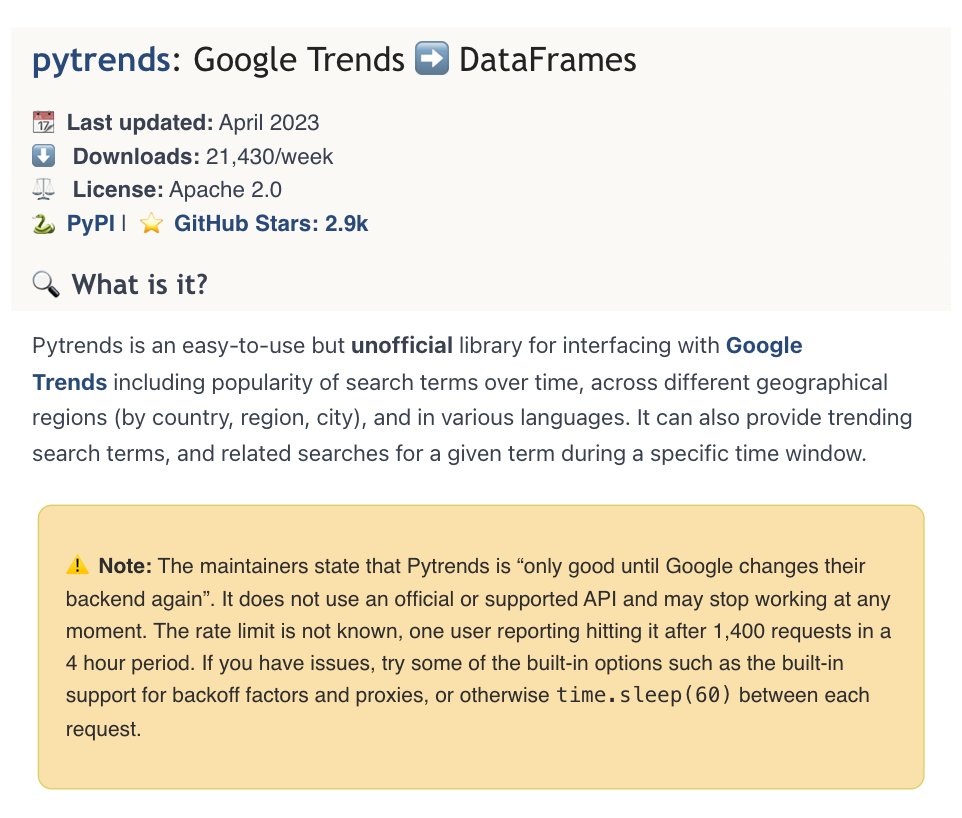Click the Last updated: April 2023 text
Viewport: 962px width, 818px height.
(x=193, y=123)
